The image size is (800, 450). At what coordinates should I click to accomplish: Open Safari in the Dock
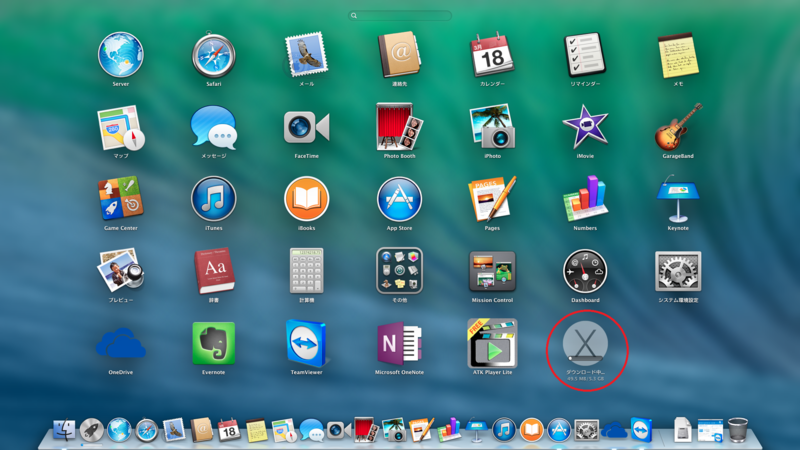point(146,430)
